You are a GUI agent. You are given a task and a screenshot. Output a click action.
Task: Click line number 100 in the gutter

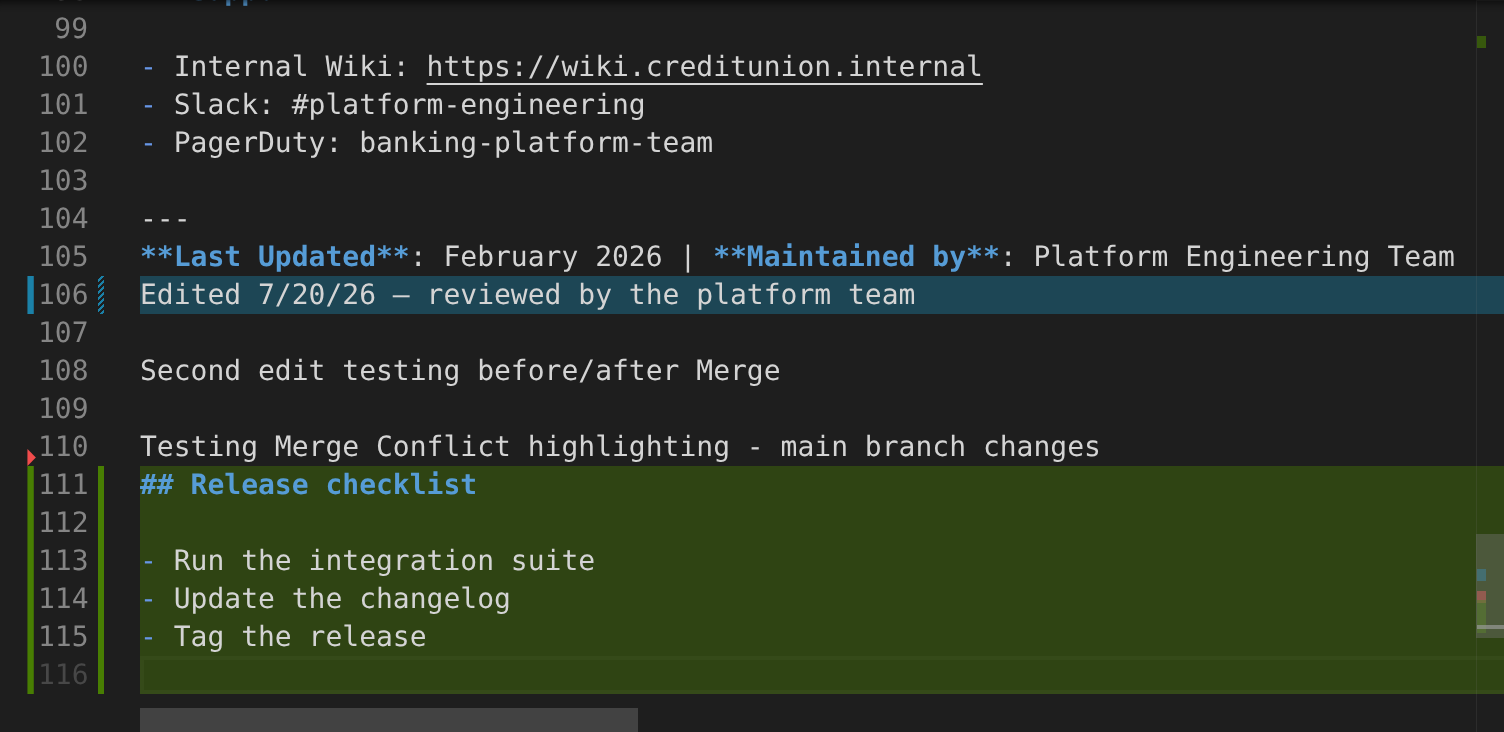[64, 67]
